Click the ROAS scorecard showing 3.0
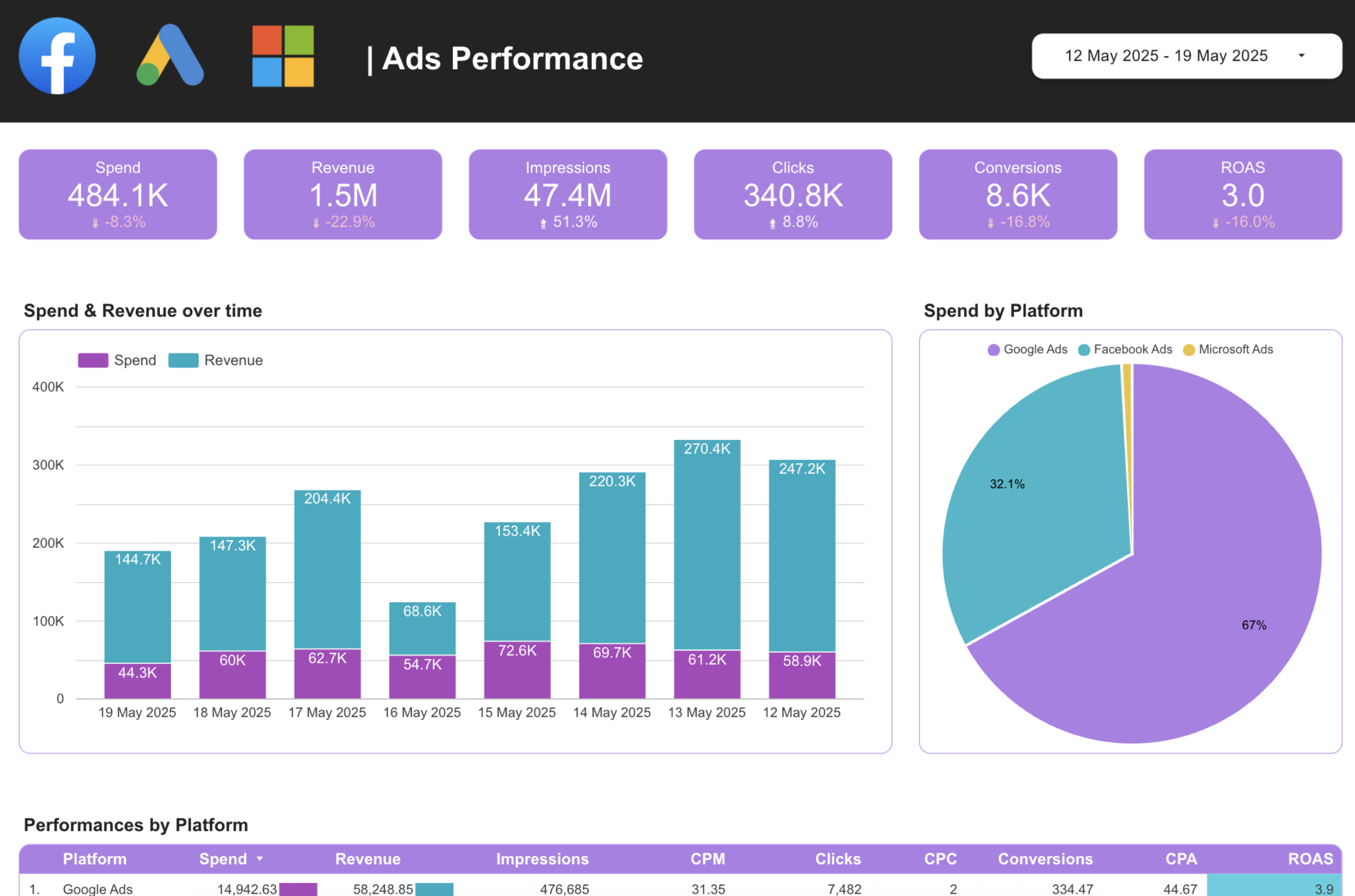Screen dimensions: 1355x896 click(x=1242, y=194)
